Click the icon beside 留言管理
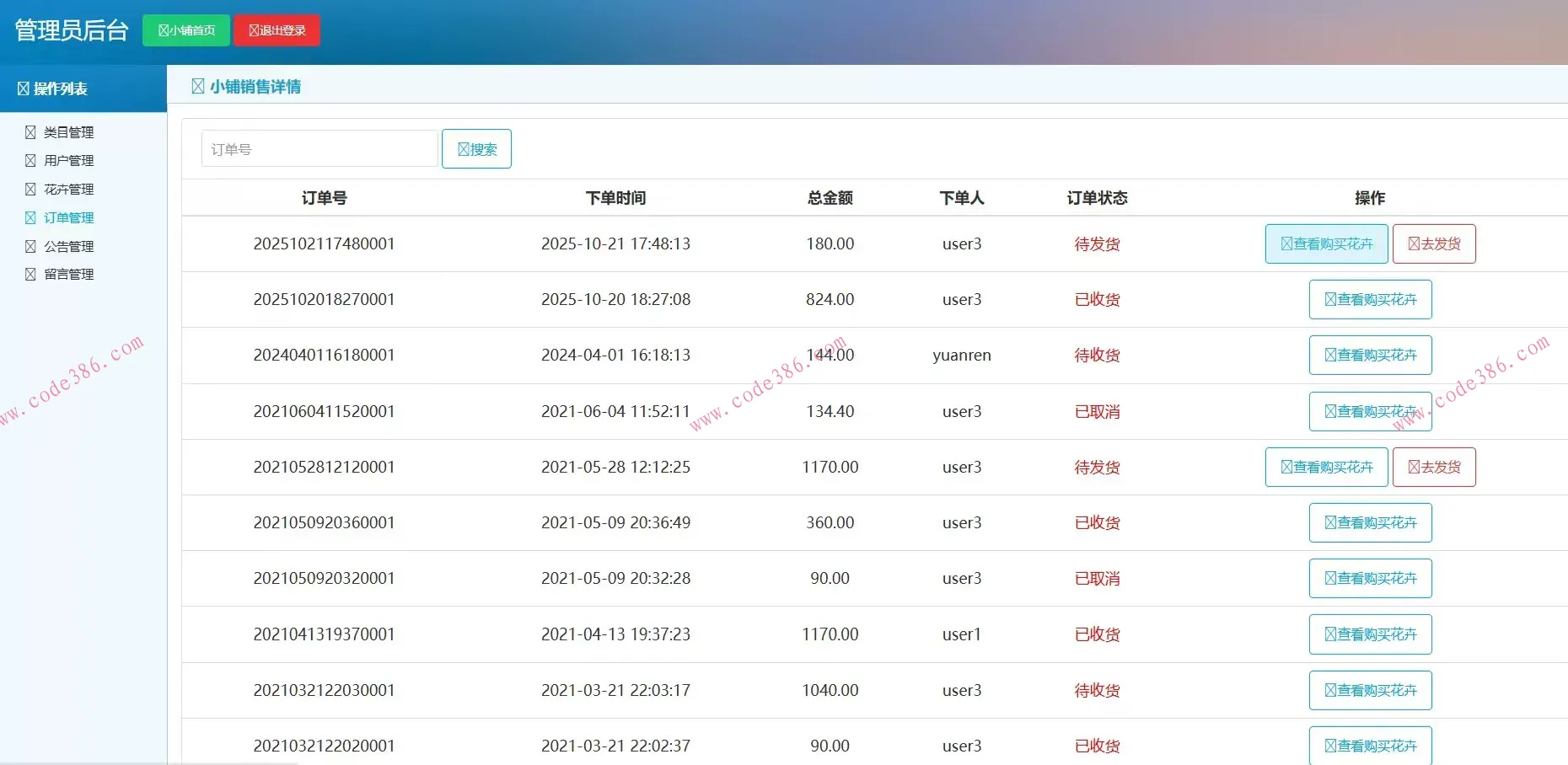The width and height of the screenshot is (1568, 765). pos(30,274)
